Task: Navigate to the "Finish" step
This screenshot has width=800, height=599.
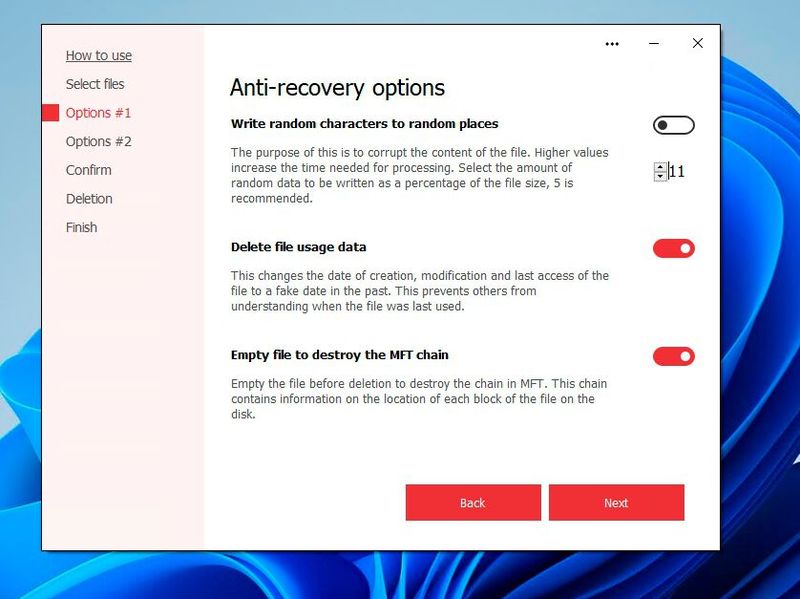Action: click(81, 227)
